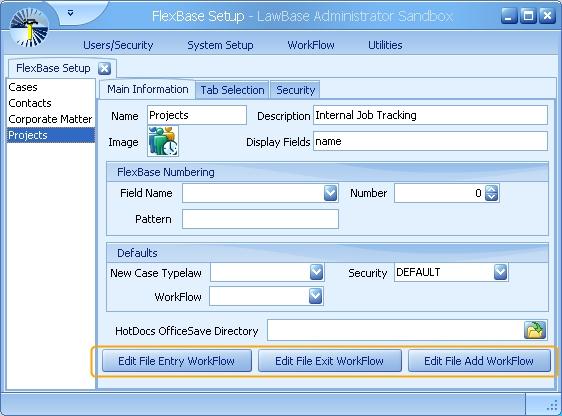
Task: Click the Display Fields input
Action: tap(430, 141)
